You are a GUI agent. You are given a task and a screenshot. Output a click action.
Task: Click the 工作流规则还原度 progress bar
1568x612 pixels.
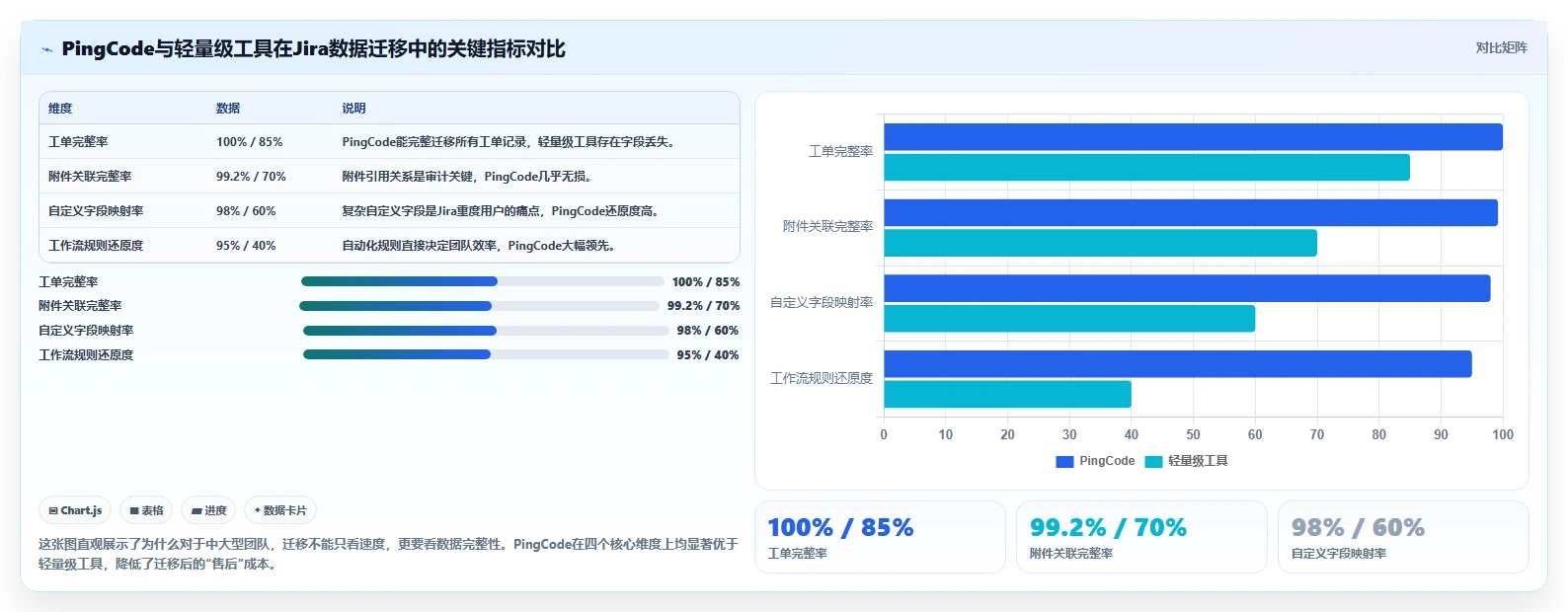pos(486,354)
